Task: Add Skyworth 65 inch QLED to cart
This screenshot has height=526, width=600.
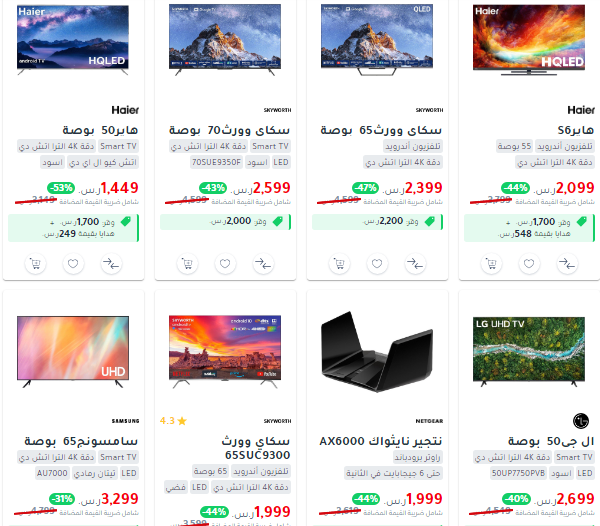Action: click(x=339, y=264)
